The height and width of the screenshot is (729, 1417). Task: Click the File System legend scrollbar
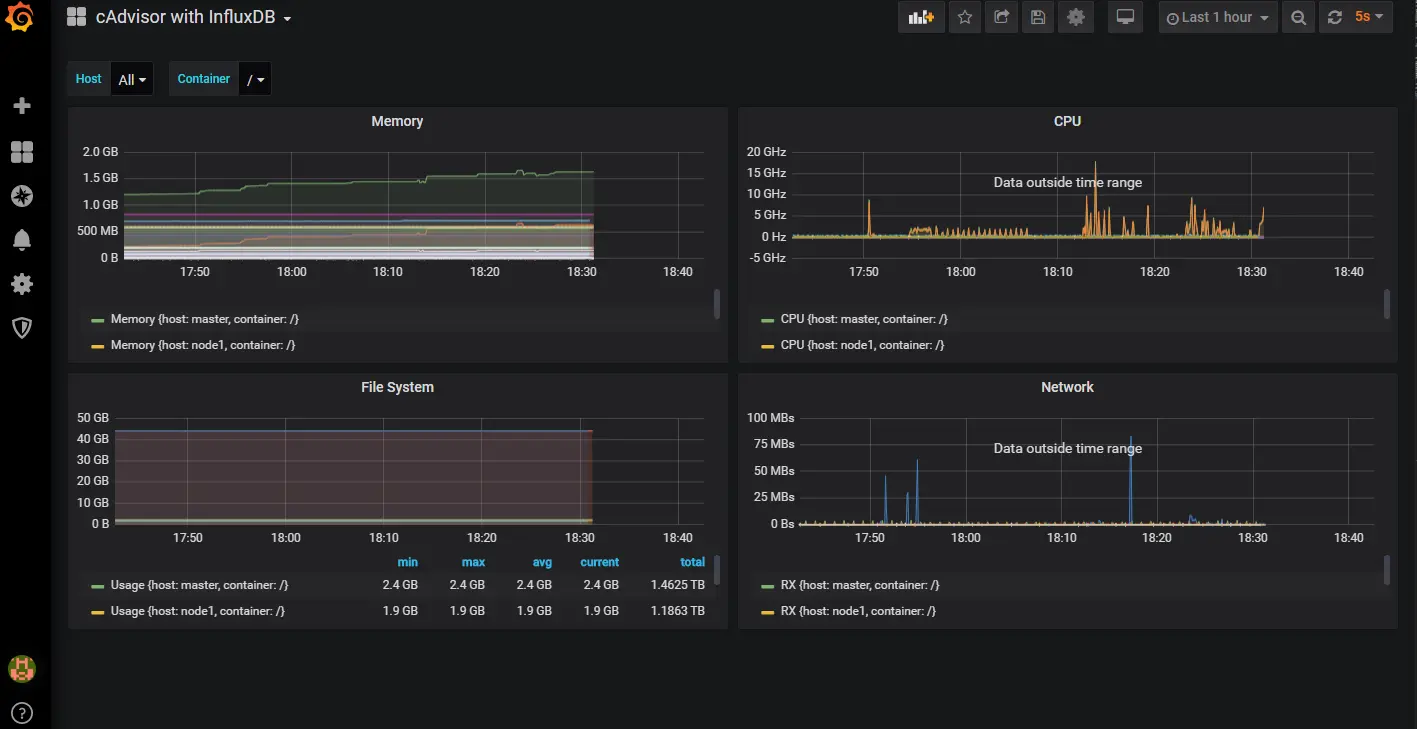click(x=717, y=570)
